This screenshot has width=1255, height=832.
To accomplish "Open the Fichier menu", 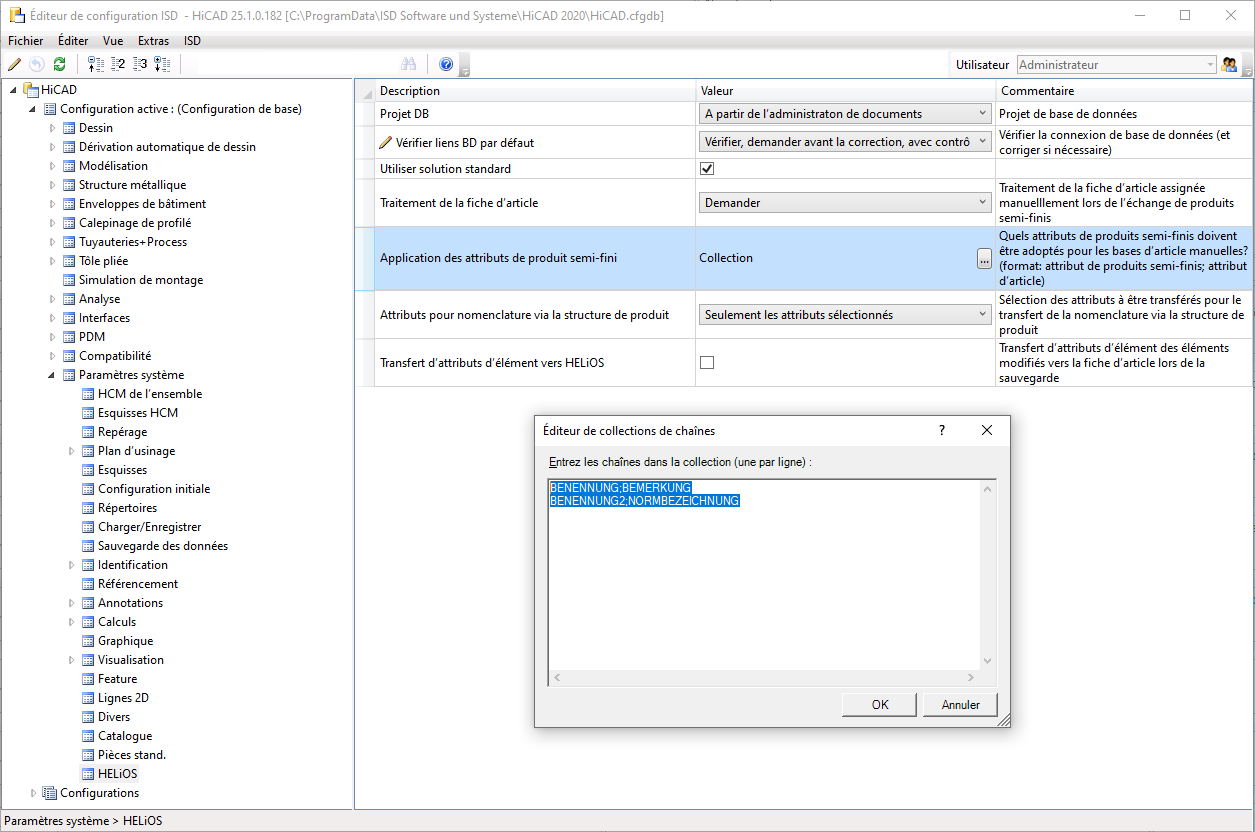I will pos(25,41).
